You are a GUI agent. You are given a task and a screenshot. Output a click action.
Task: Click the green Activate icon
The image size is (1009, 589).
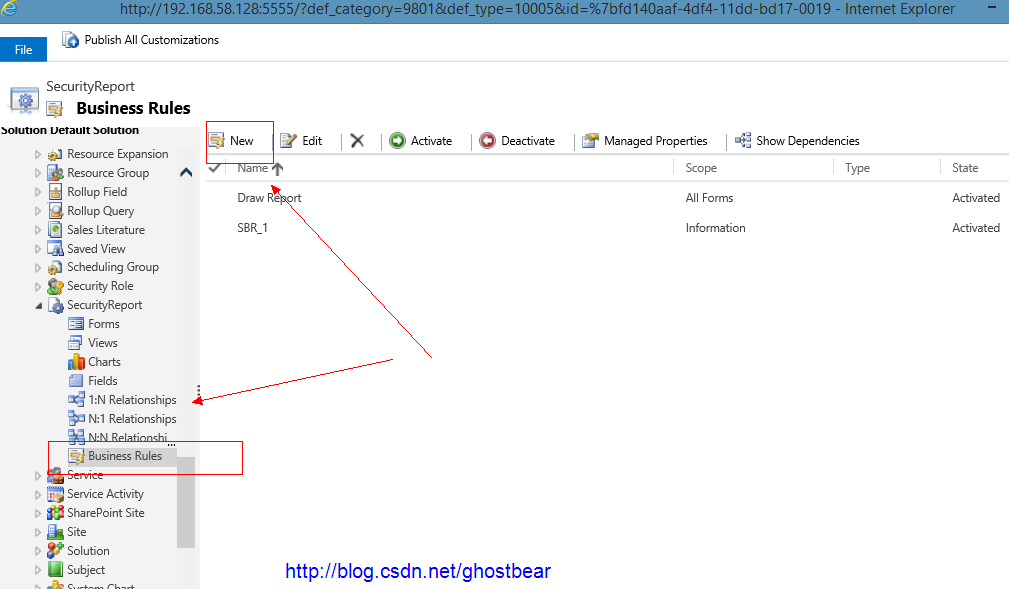click(x=398, y=140)
